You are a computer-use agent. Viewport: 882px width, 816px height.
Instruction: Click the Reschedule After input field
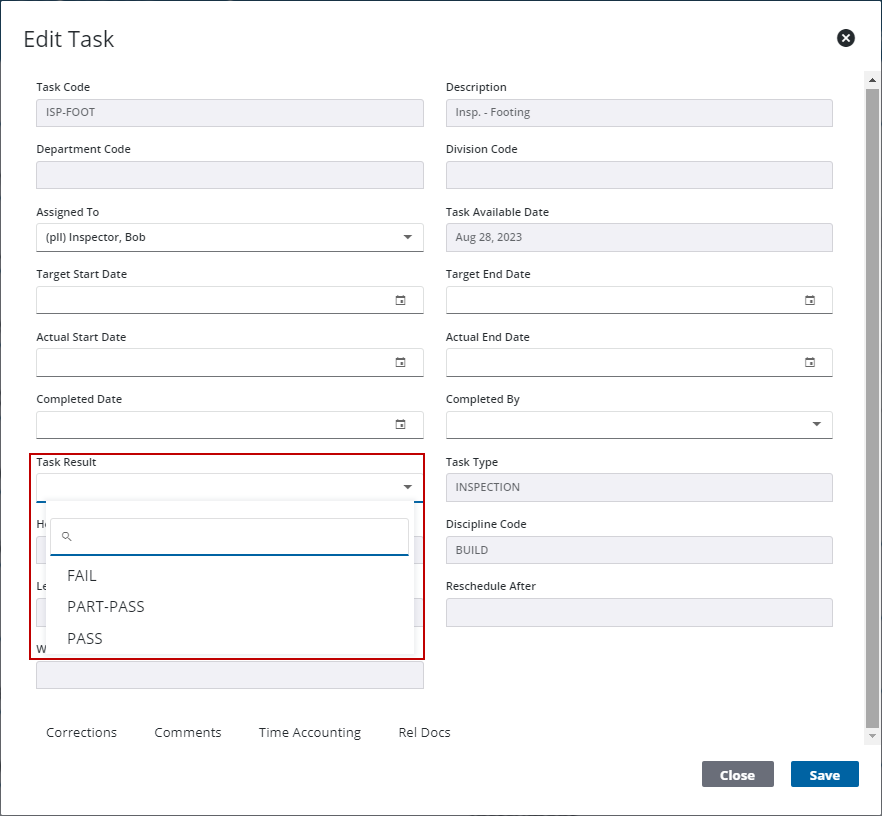pyautogui.click(x=638, y=612)
